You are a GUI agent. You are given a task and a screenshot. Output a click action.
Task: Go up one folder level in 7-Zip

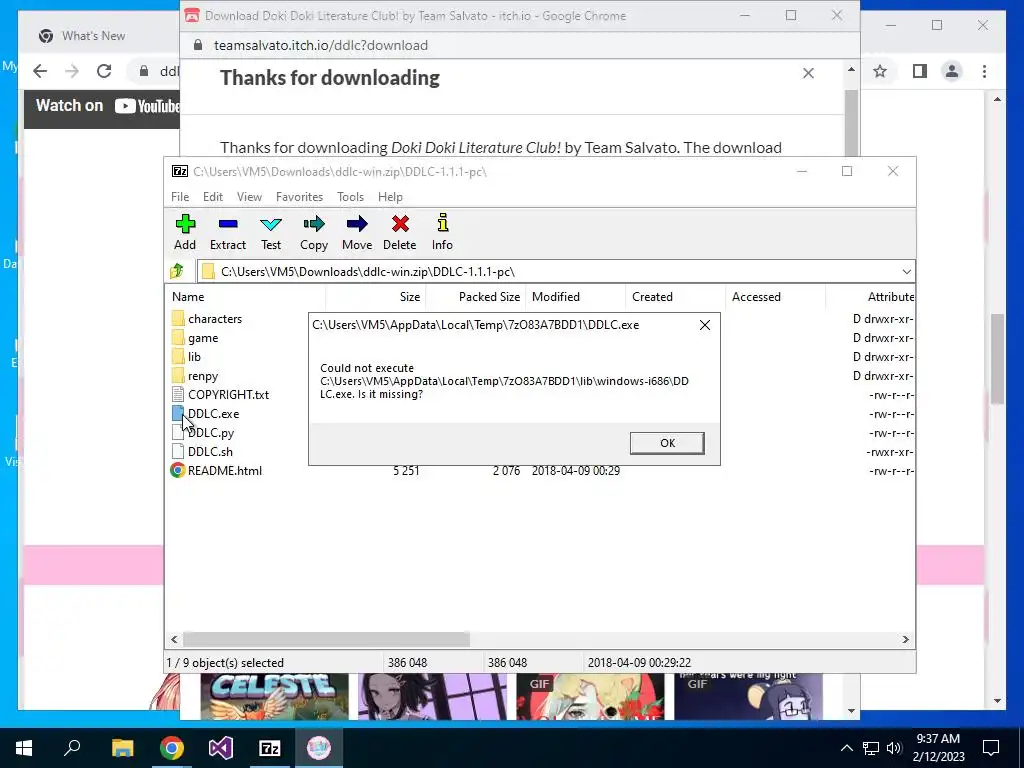pyautogui.click(x=177, y=271)
